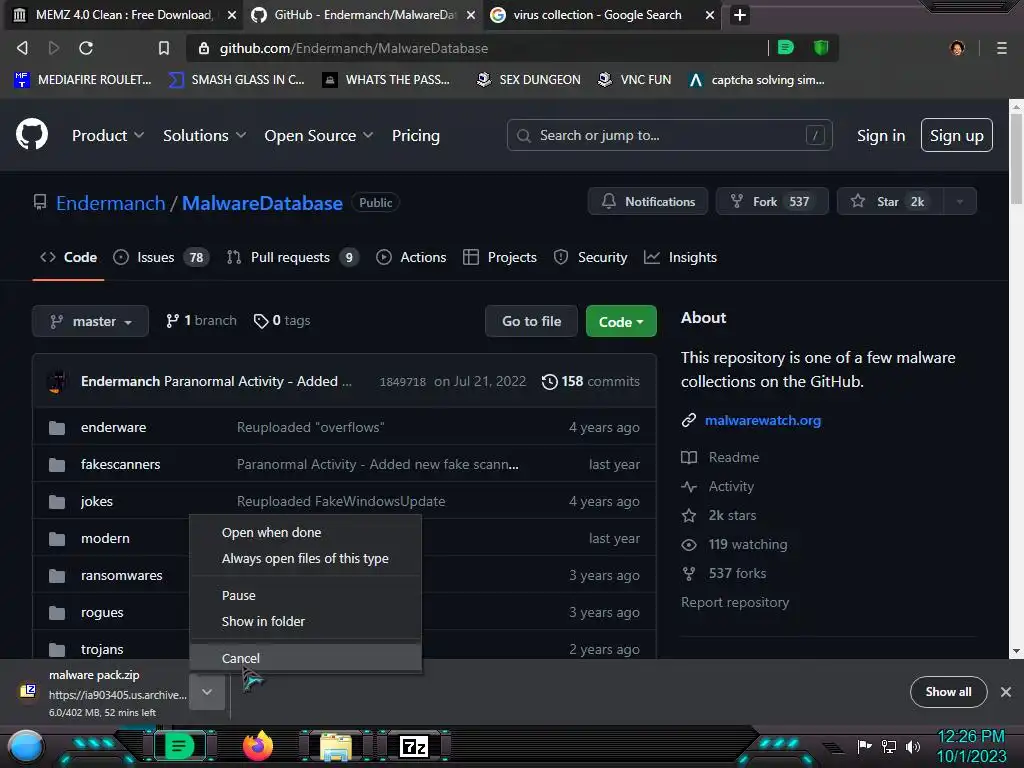This screenshot has width=1024, height=768.
Task: Click the page vertical scrollbar thumb
Action: [1016, 160]
